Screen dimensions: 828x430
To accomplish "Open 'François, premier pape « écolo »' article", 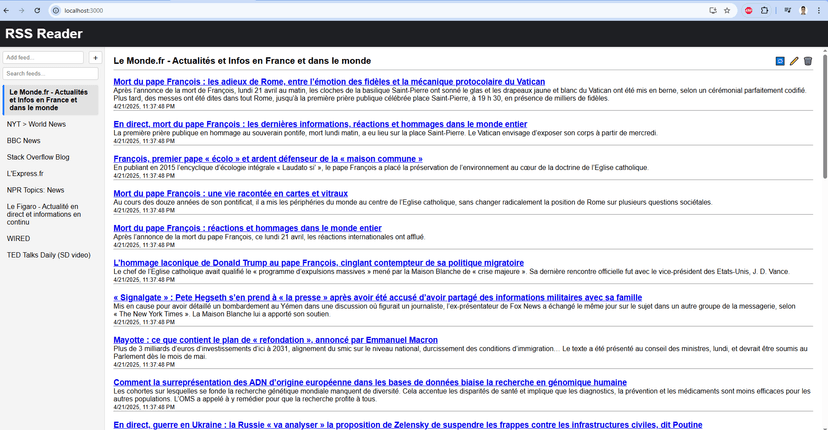I will pos(268,159).
